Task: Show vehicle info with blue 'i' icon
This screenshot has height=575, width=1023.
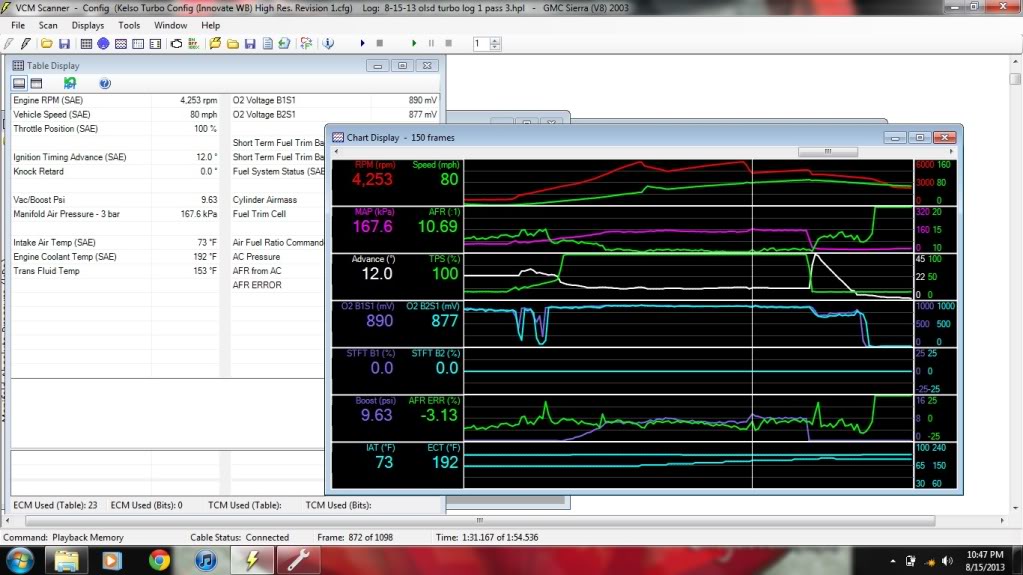Action: [328, 44]
